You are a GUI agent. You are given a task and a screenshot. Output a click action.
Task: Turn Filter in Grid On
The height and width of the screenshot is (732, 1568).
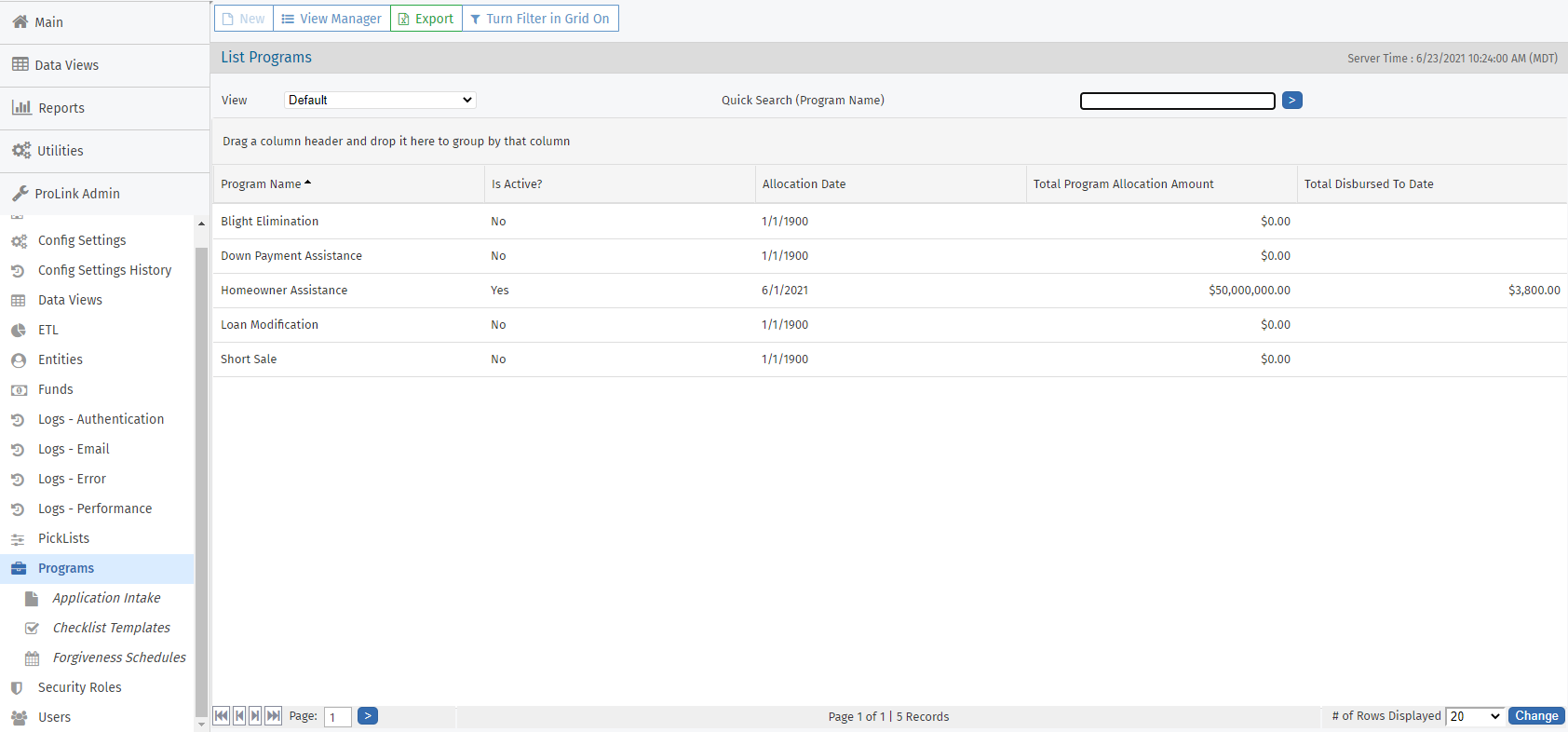(540, 19)
